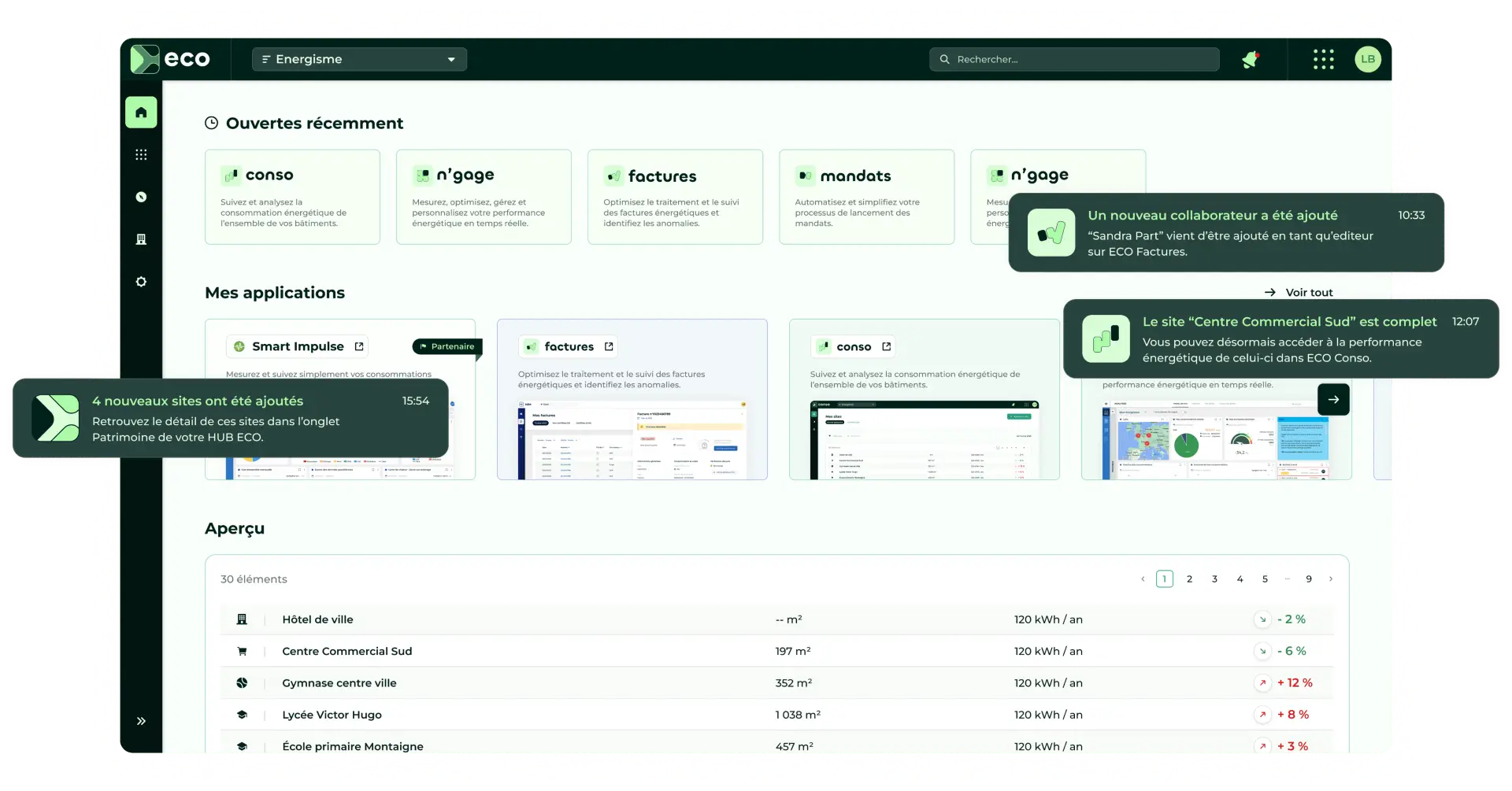Click Voir tout link
1512x791 pixels.
click(x=1299, y=292)
